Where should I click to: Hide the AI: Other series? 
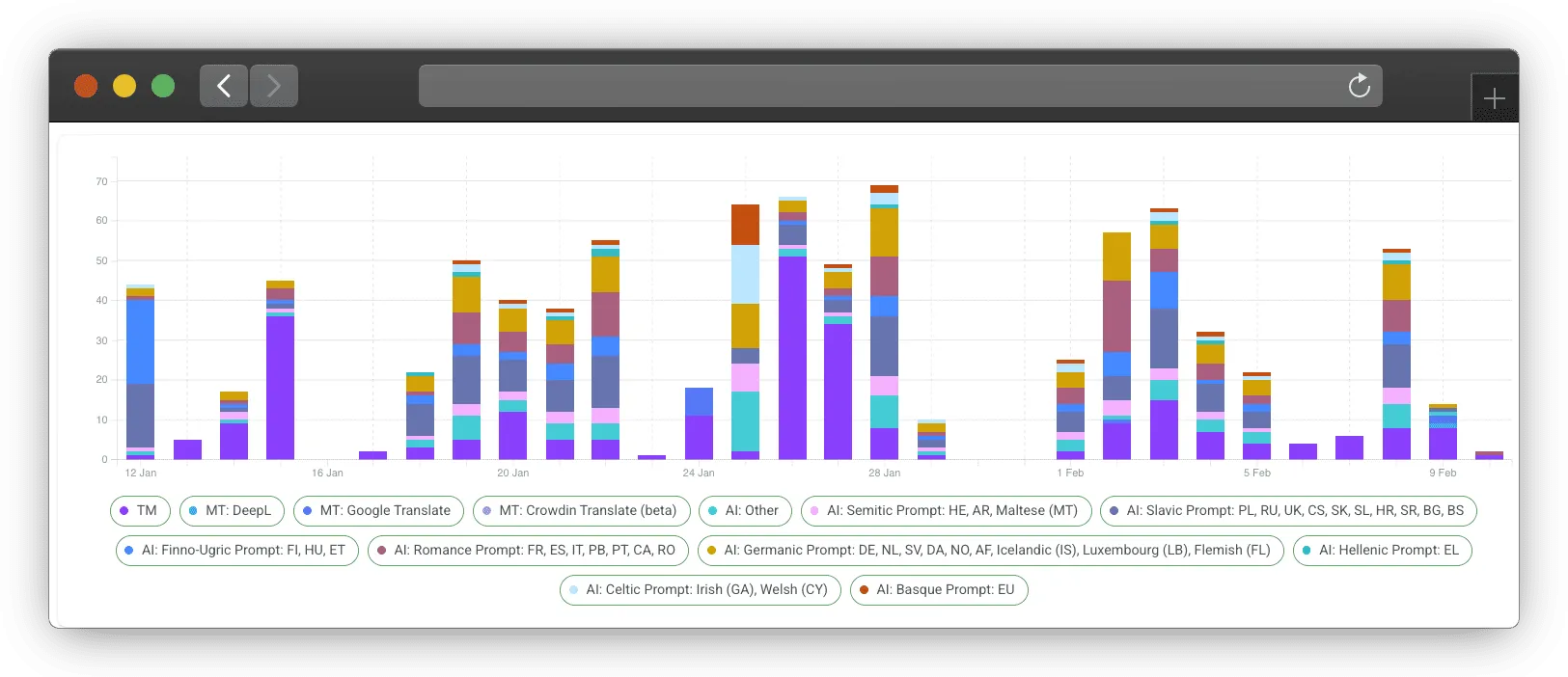click(x=744, y=511)
